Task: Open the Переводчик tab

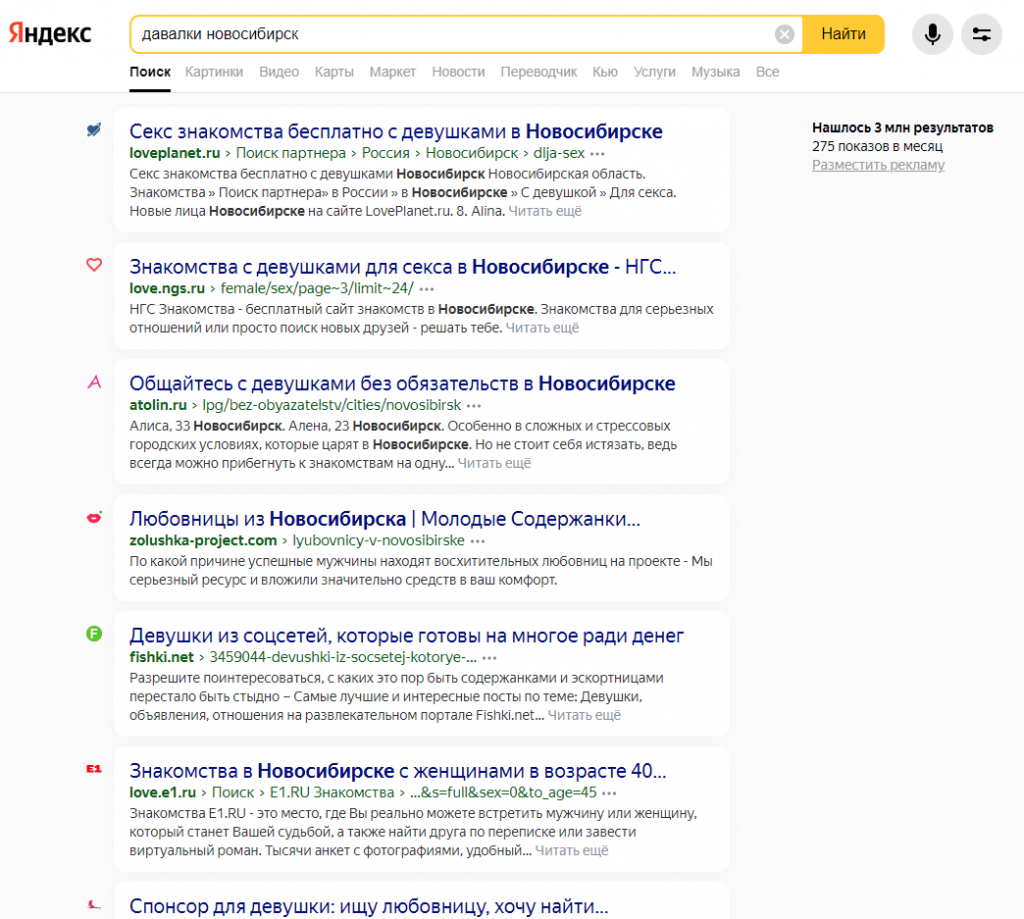Action: (x=539, y=72)
